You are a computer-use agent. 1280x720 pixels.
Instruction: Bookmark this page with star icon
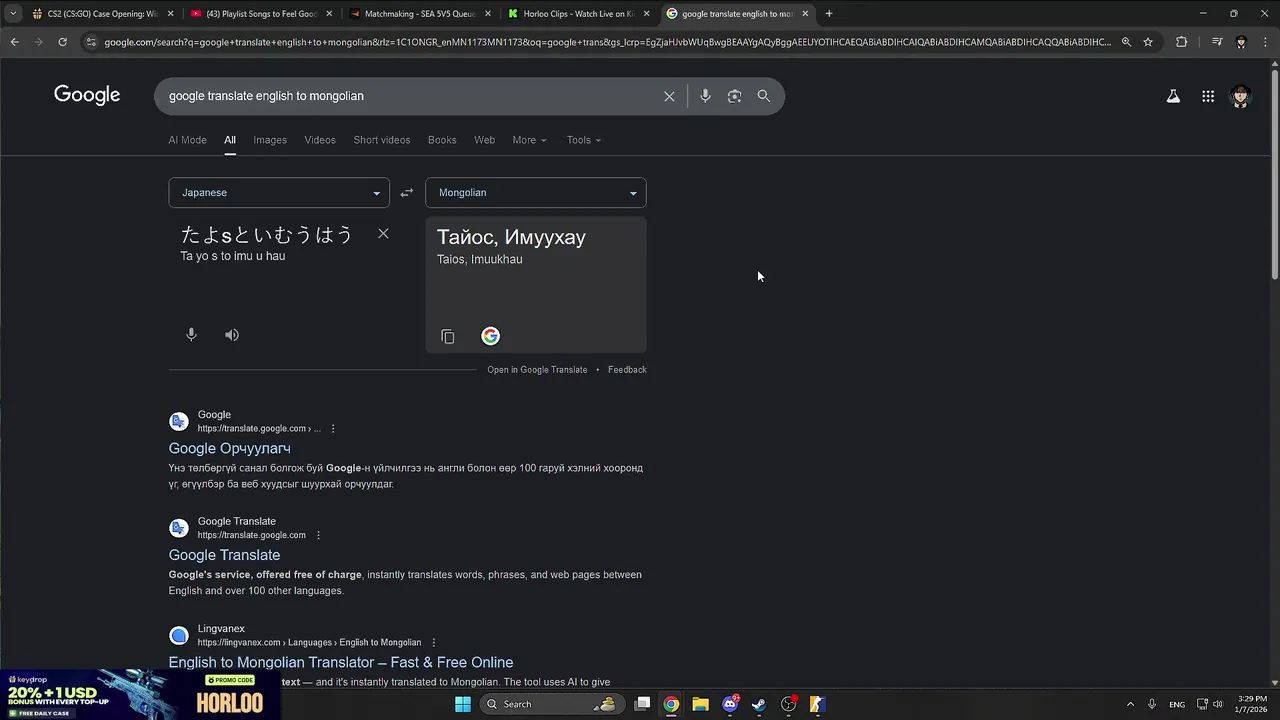(1148, 42)
